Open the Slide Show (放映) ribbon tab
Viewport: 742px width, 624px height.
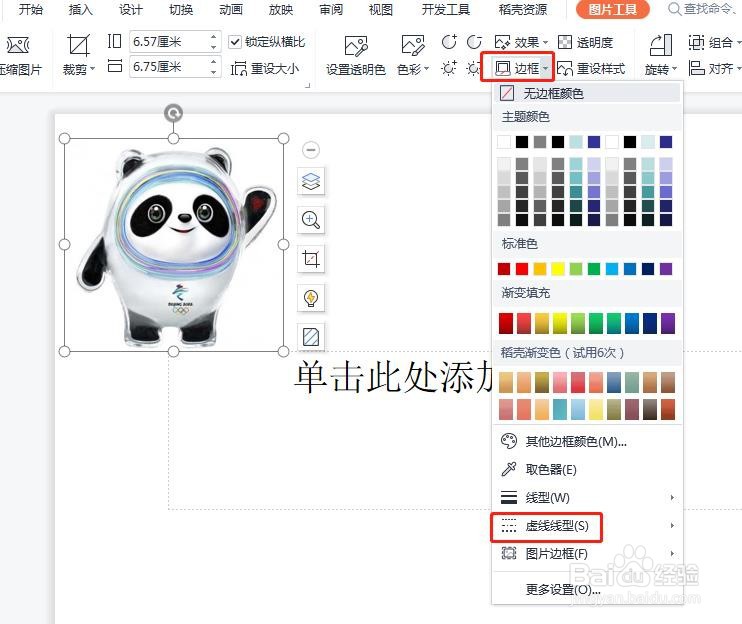(x=281, y=9)
